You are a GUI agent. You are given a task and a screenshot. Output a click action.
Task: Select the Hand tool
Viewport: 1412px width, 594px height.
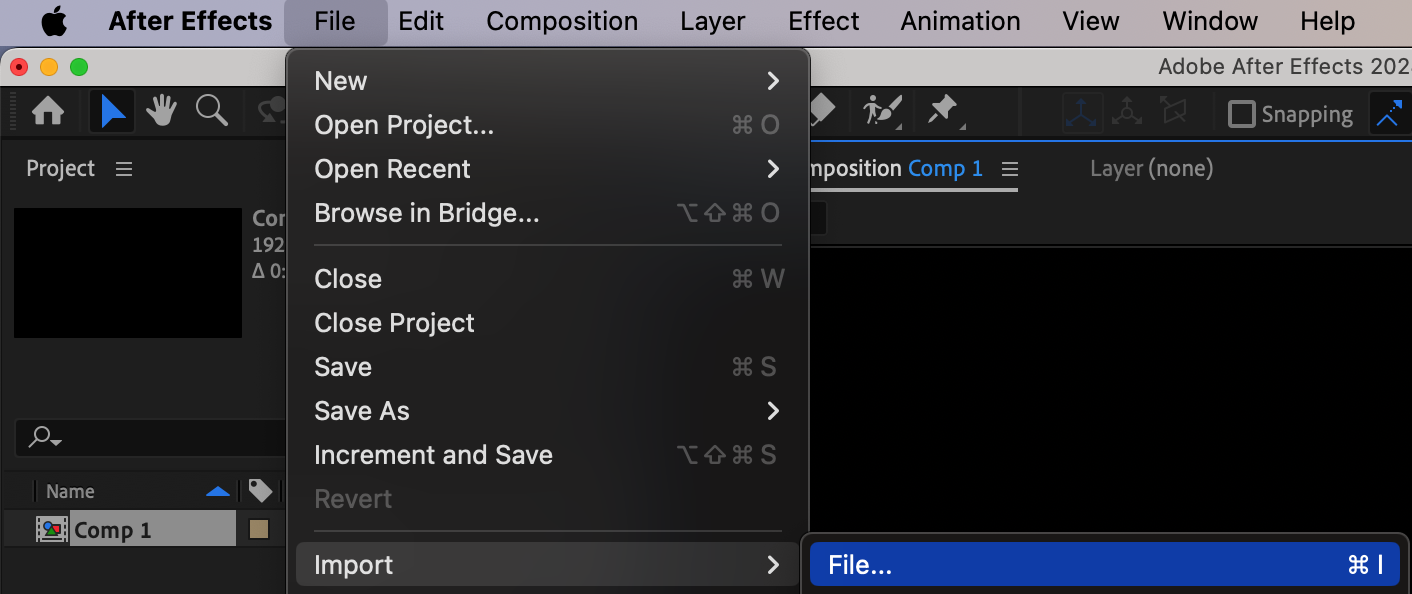coord(161,111)
